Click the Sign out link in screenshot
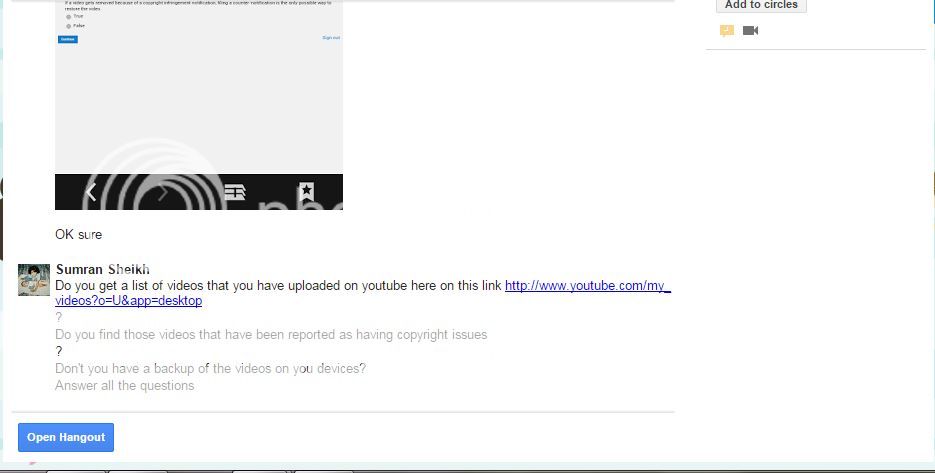Viewport: 935px width, 473px height. click(330, 38)
